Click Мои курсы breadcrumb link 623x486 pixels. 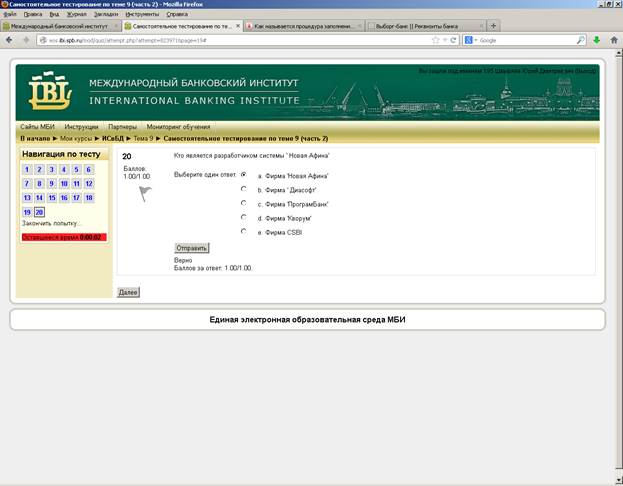(76, 138)
